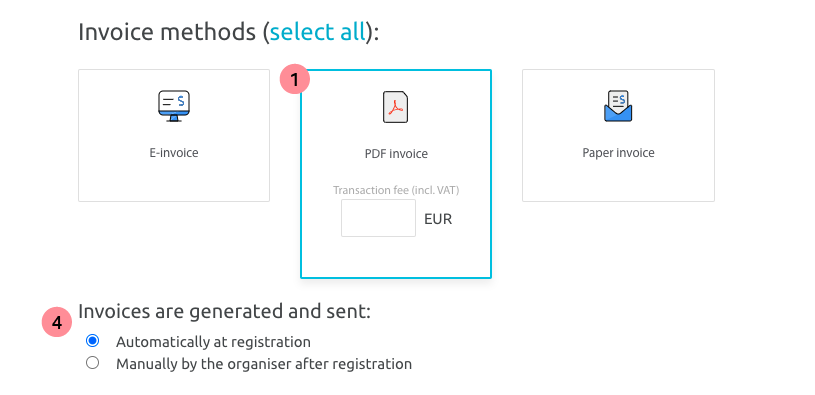This screenshot has height=395, width=815.
Task: Click "select all" link for invoice methods
Action: click(x=318, y=32)
